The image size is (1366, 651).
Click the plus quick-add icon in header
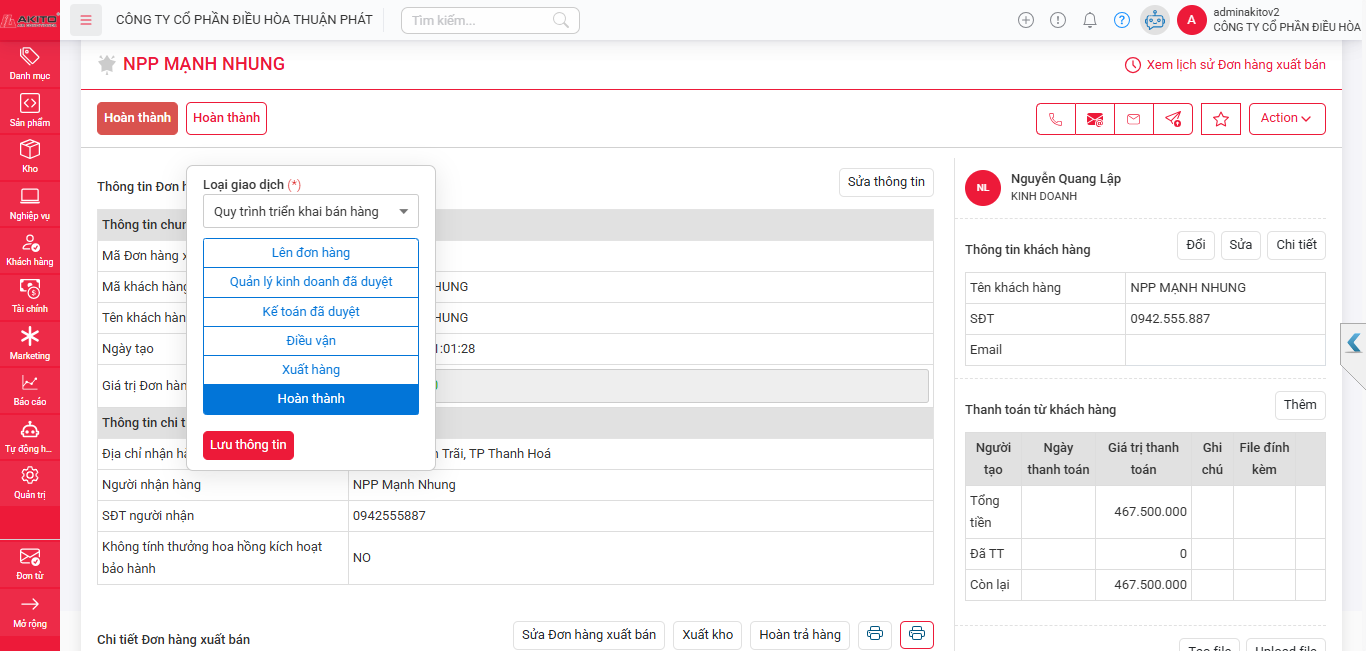tap(1025, 20)
